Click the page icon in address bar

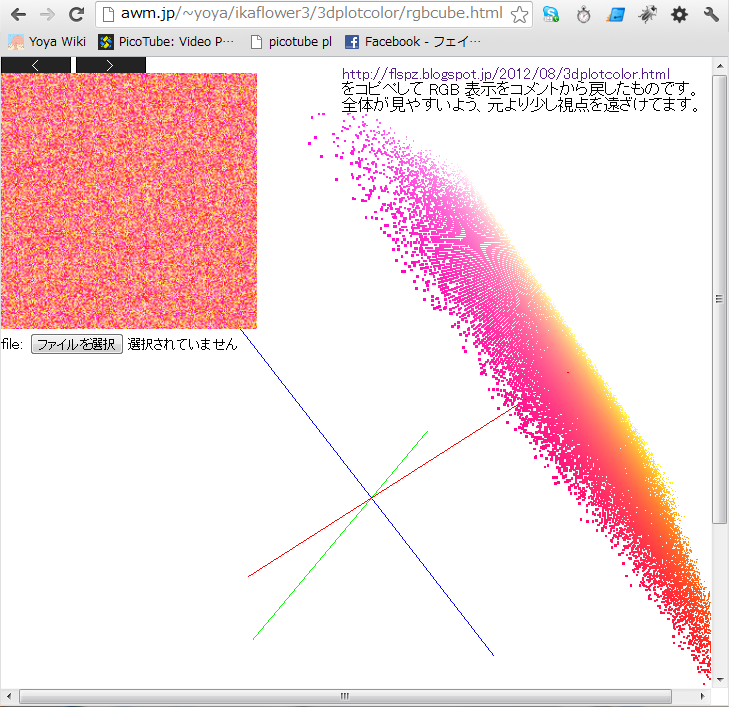click(x=108, y=14)
